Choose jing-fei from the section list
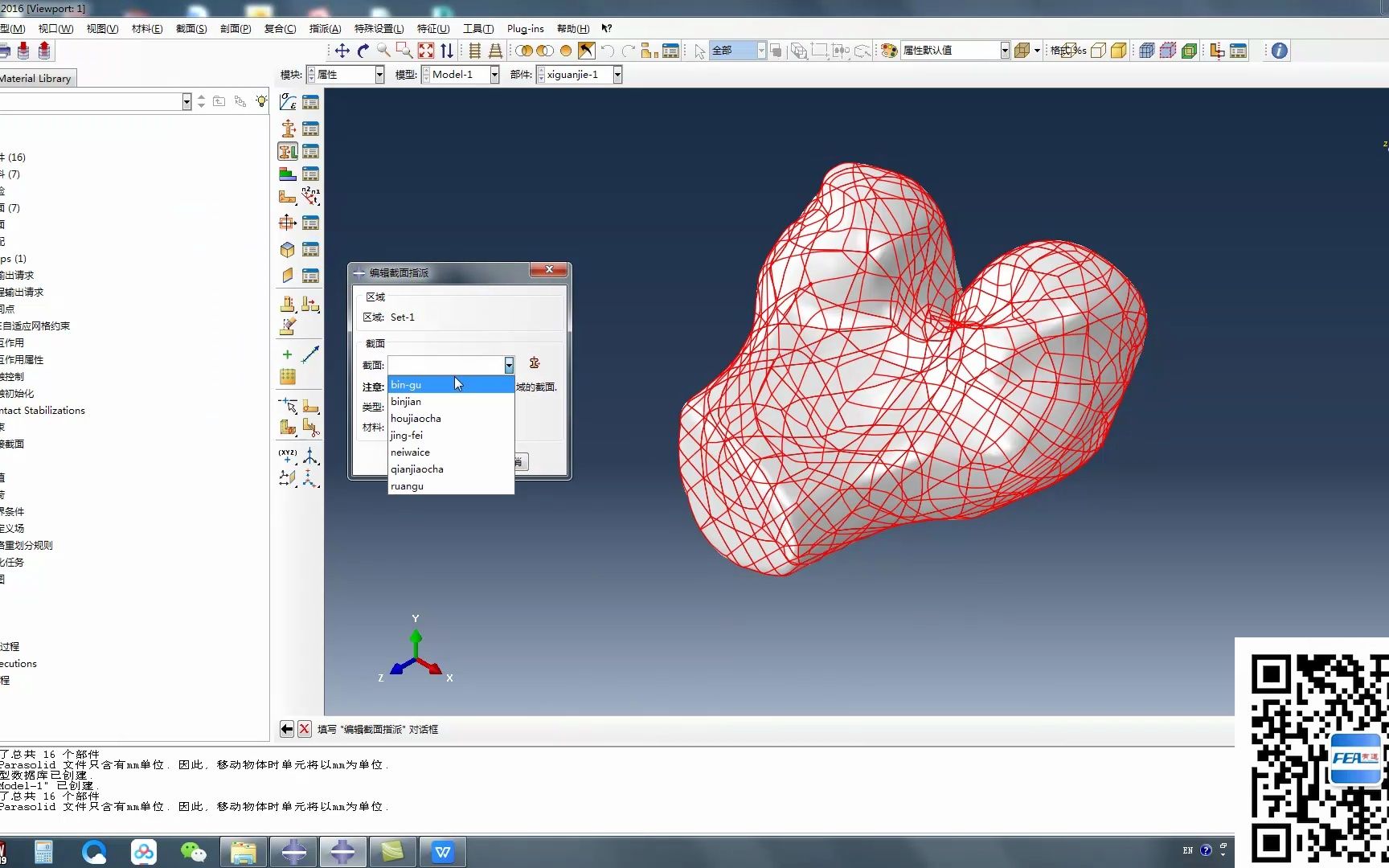Image resolution: width=1389 pixels, height=868 pixels. coord(450,436)
